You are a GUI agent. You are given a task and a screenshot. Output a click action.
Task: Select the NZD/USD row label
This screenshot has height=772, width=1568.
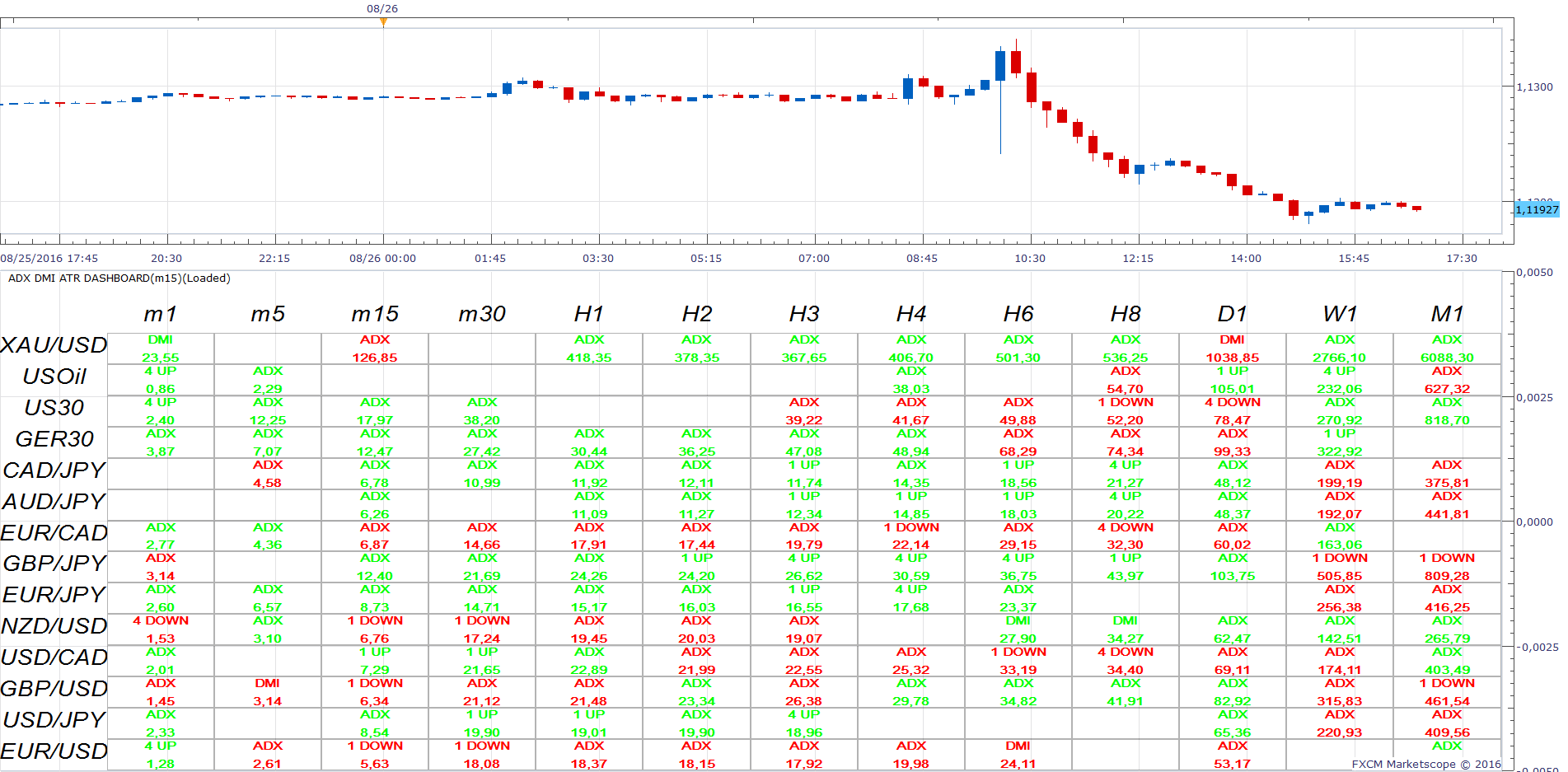(54, 626)
